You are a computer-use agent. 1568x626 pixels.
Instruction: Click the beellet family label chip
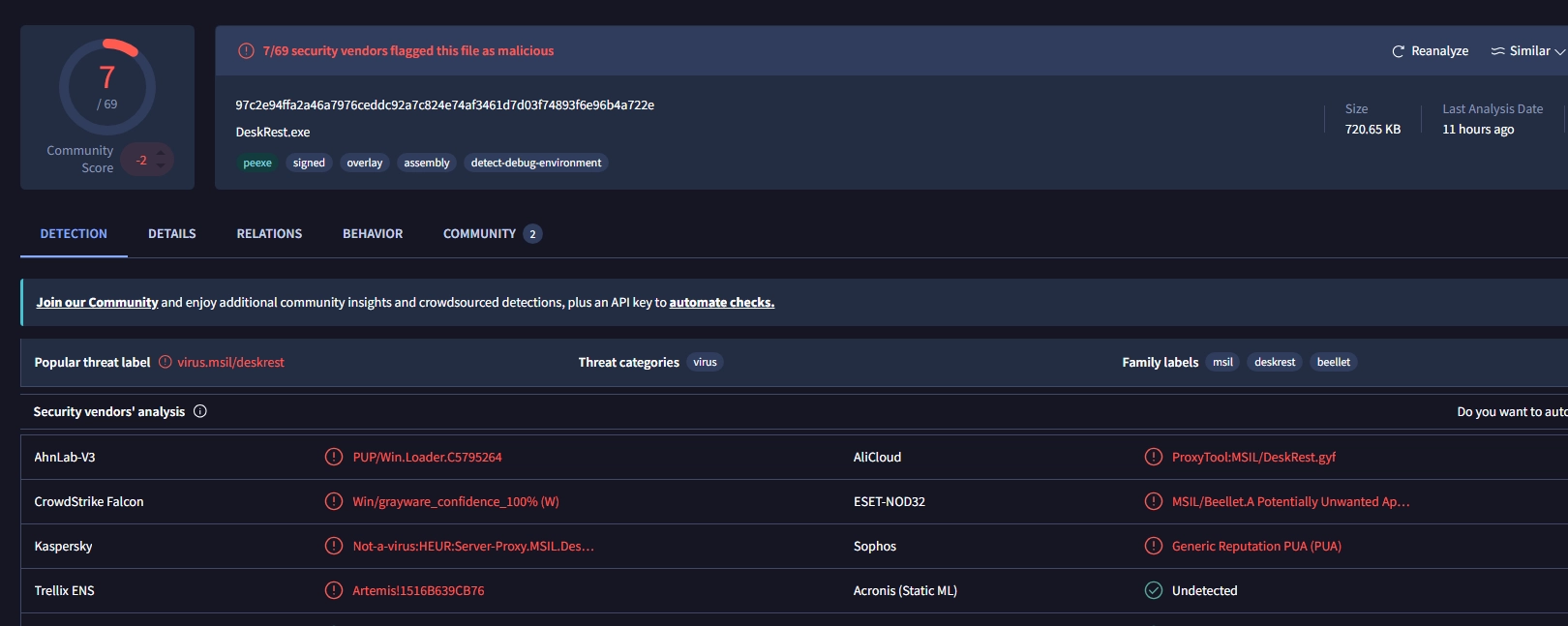pyautogui.click(x=1334, y=362)
